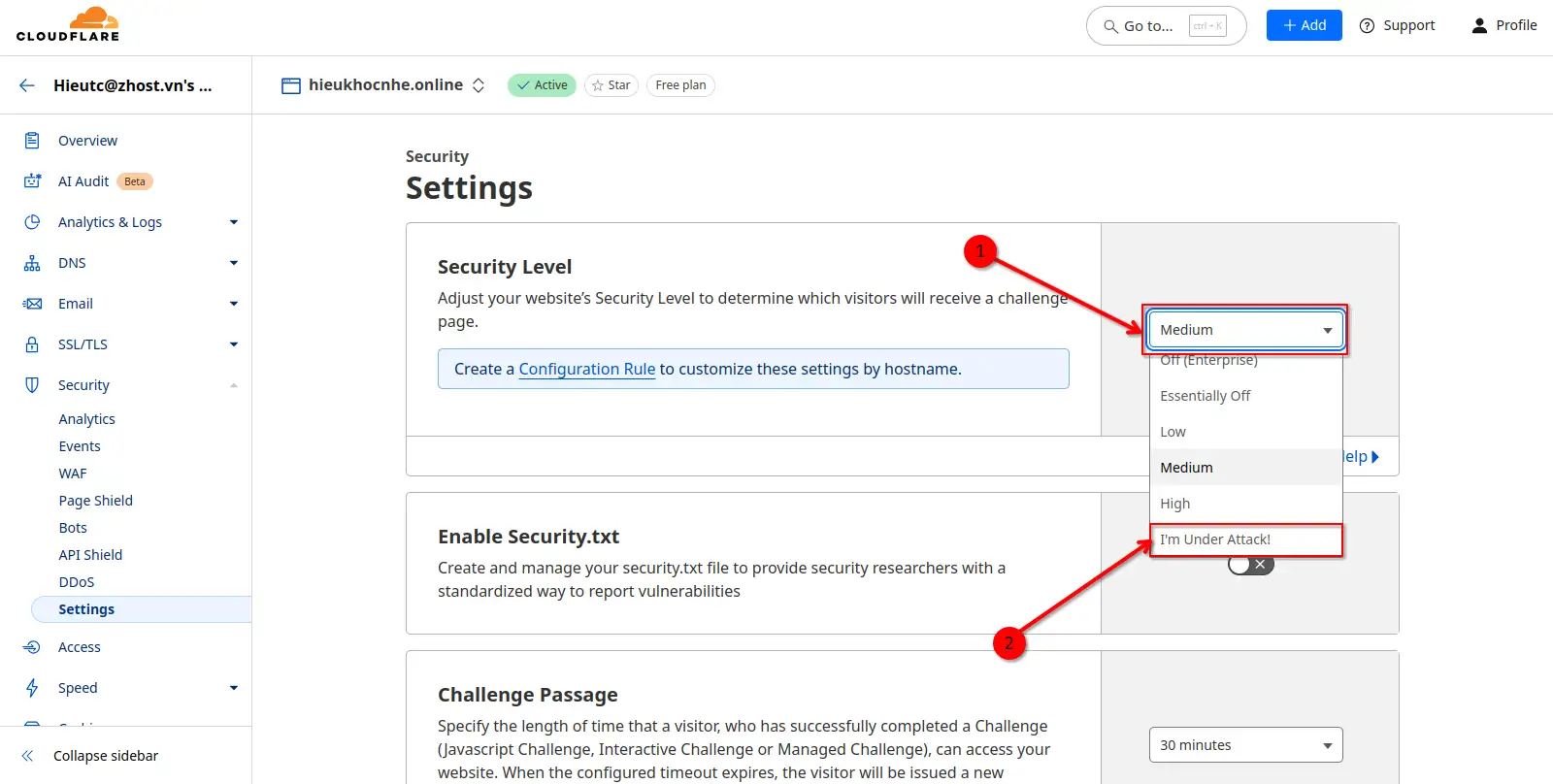Click the back arrow beside account name
This screenshot has width=1553, height=784.
(27, 85)
